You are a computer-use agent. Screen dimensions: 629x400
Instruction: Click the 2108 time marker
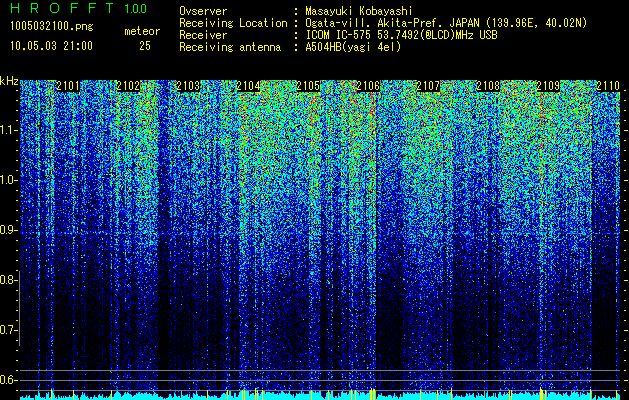tap(488, 86)
